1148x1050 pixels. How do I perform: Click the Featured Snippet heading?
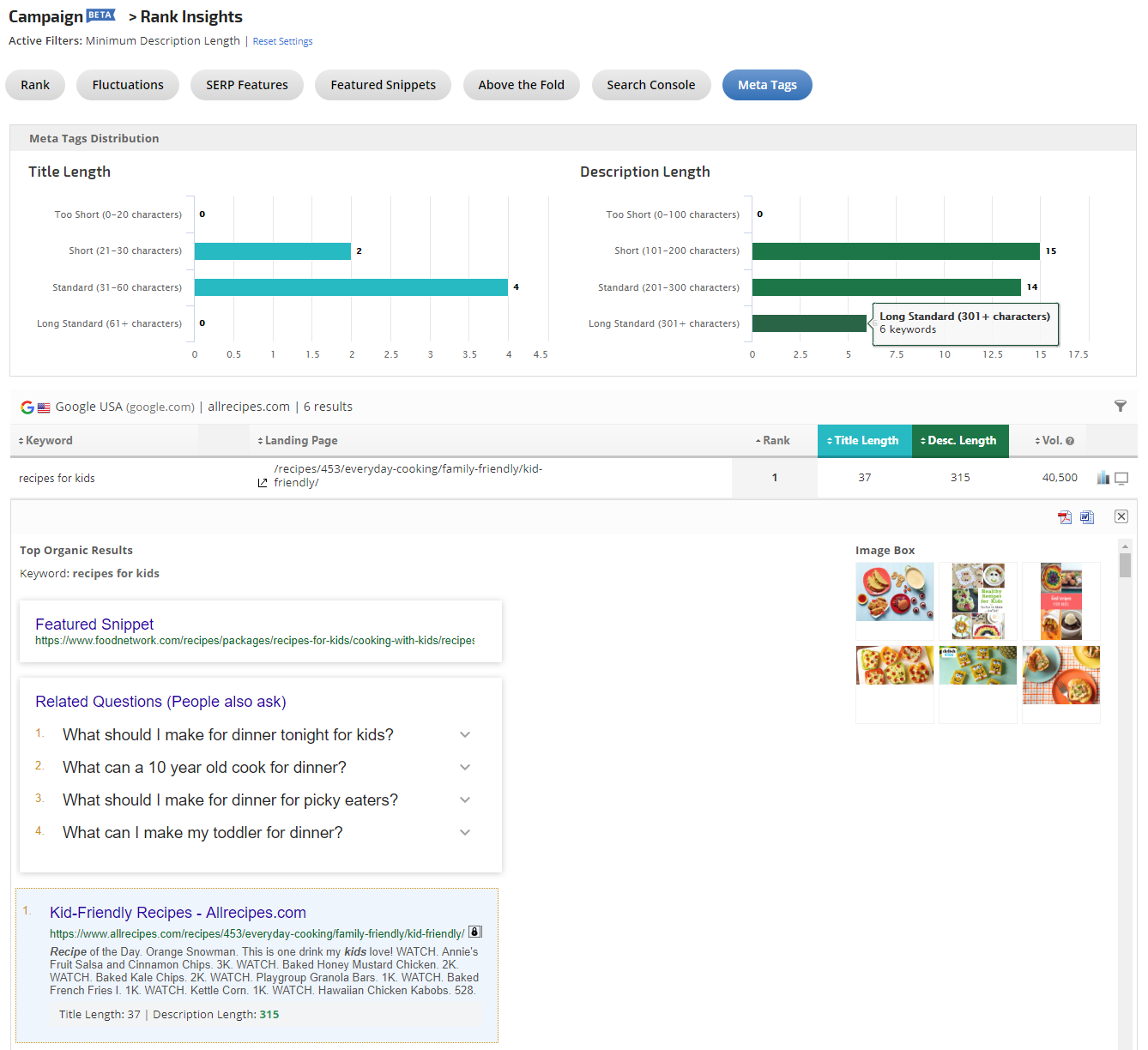pos(94,625)
